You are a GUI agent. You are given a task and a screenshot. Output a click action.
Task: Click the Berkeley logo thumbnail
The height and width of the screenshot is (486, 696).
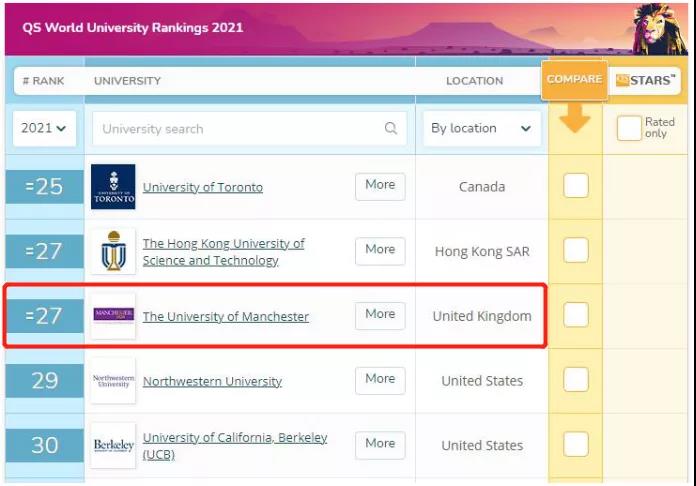coord(113,445)
